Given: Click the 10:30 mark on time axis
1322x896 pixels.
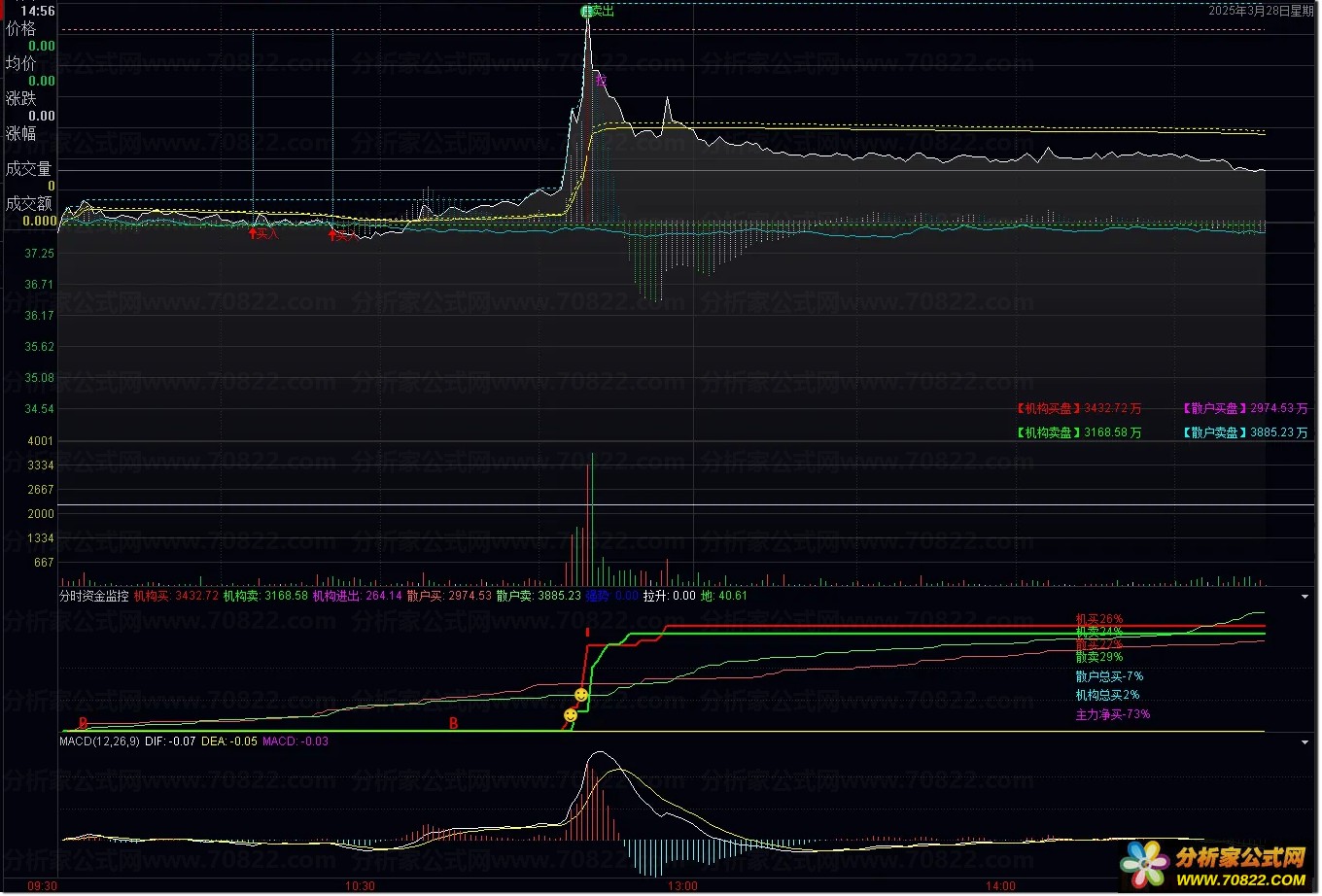Looking at the screenshot, I should (360, 885).
